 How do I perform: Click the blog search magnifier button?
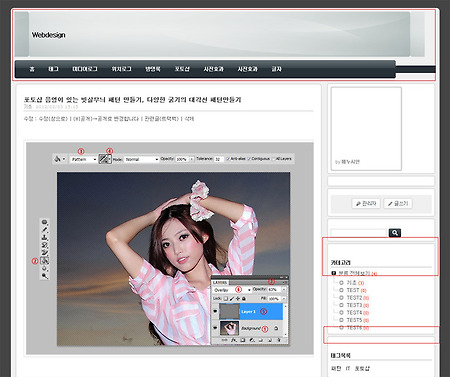pyautogui.click(x=395, y=232)
